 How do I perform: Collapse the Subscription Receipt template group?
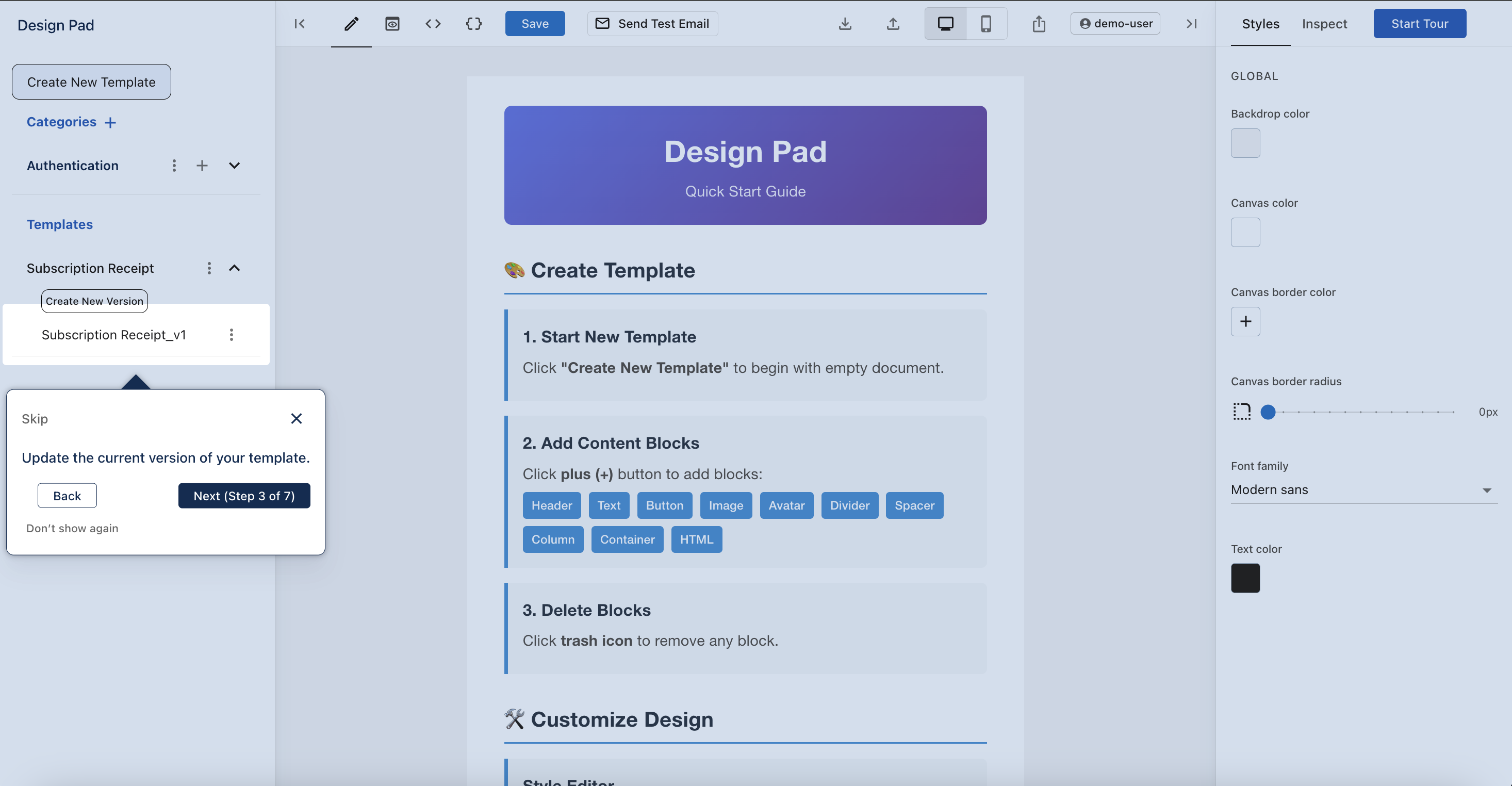pyautogui.click(x=234, y=268)
